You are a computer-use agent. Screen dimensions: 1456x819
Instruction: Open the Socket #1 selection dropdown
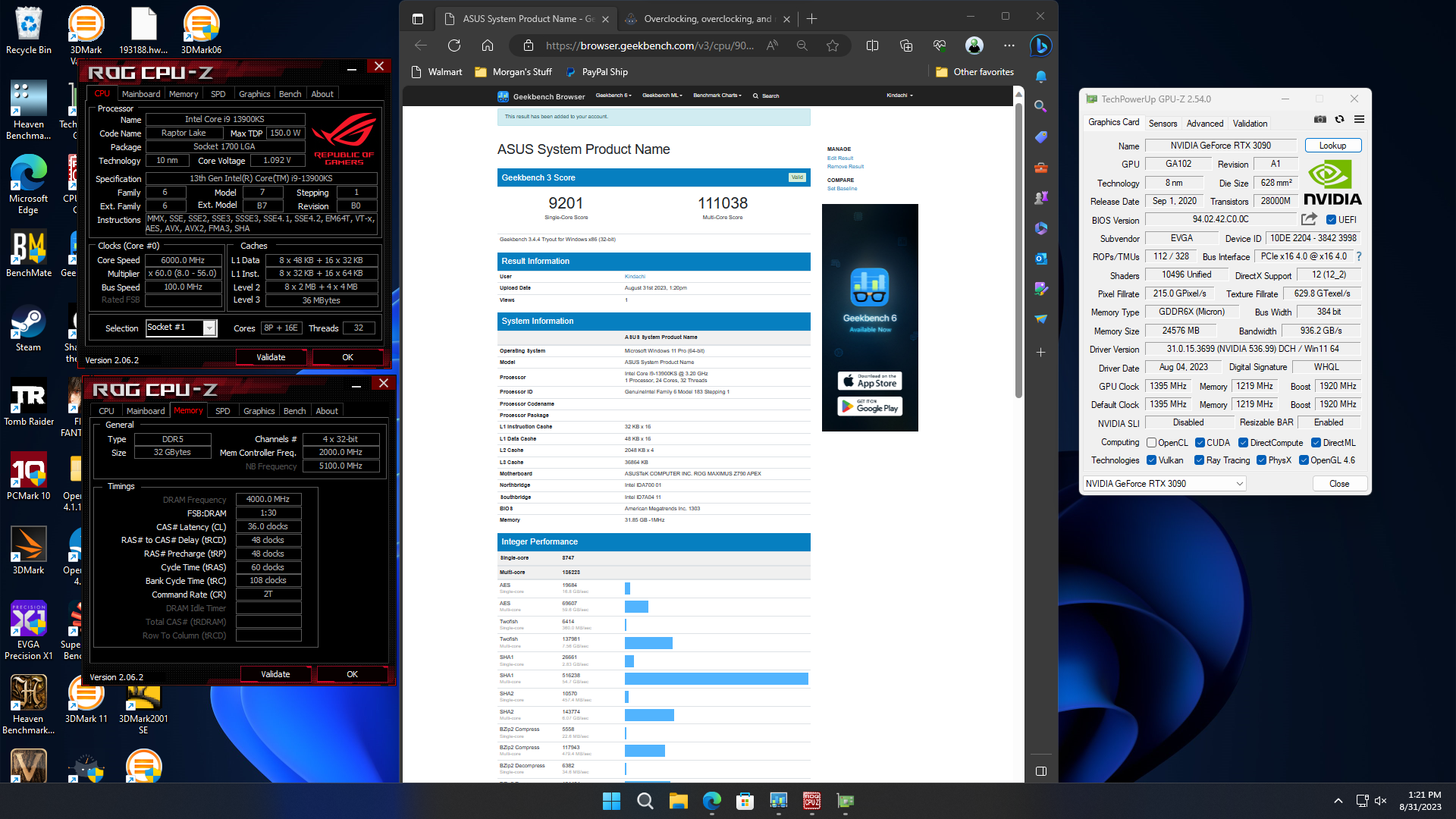click(x=181, y=328)
